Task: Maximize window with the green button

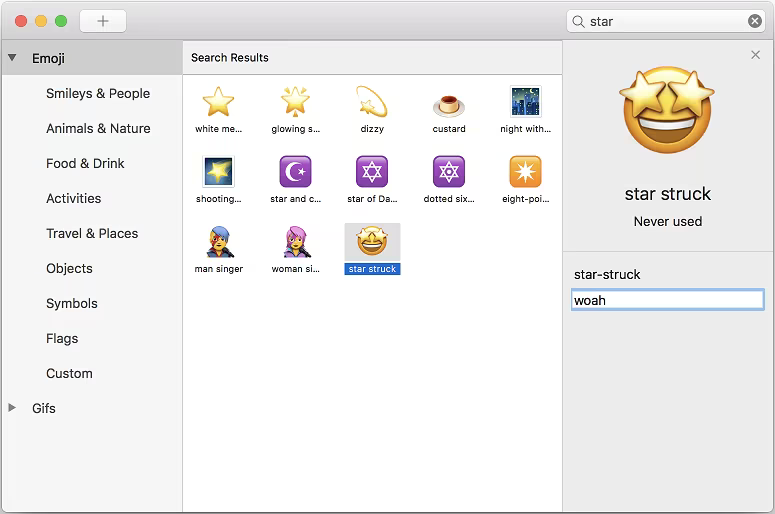Action: (61, 21)
